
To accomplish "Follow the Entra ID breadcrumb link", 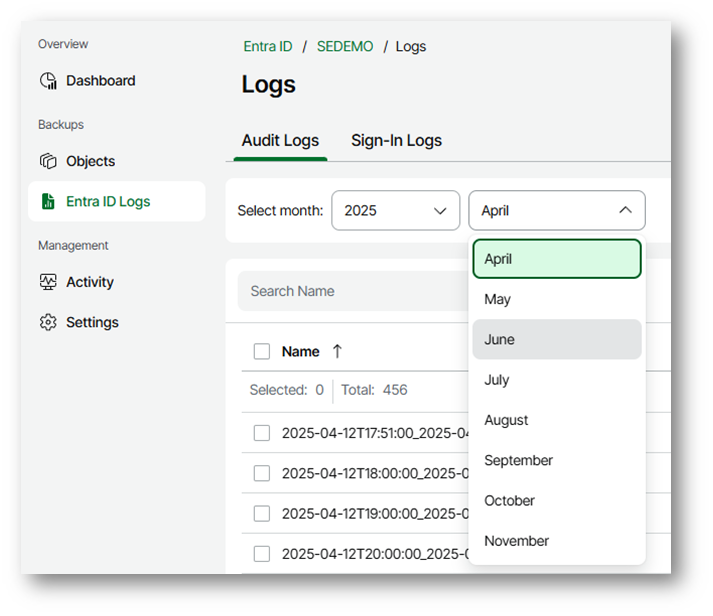I will pyautogui.click(x=268, y=47).
